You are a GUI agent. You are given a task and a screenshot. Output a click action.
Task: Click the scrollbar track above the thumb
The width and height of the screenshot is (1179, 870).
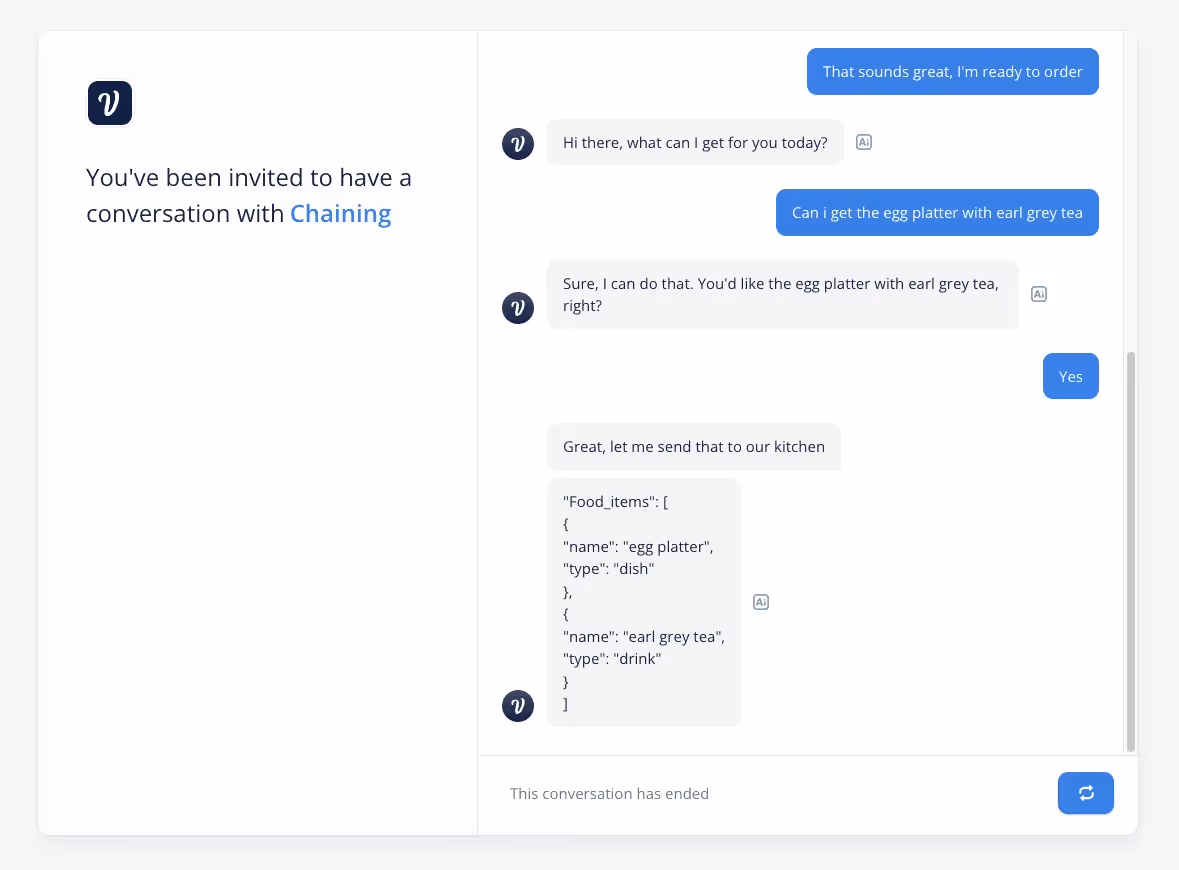1130,192
